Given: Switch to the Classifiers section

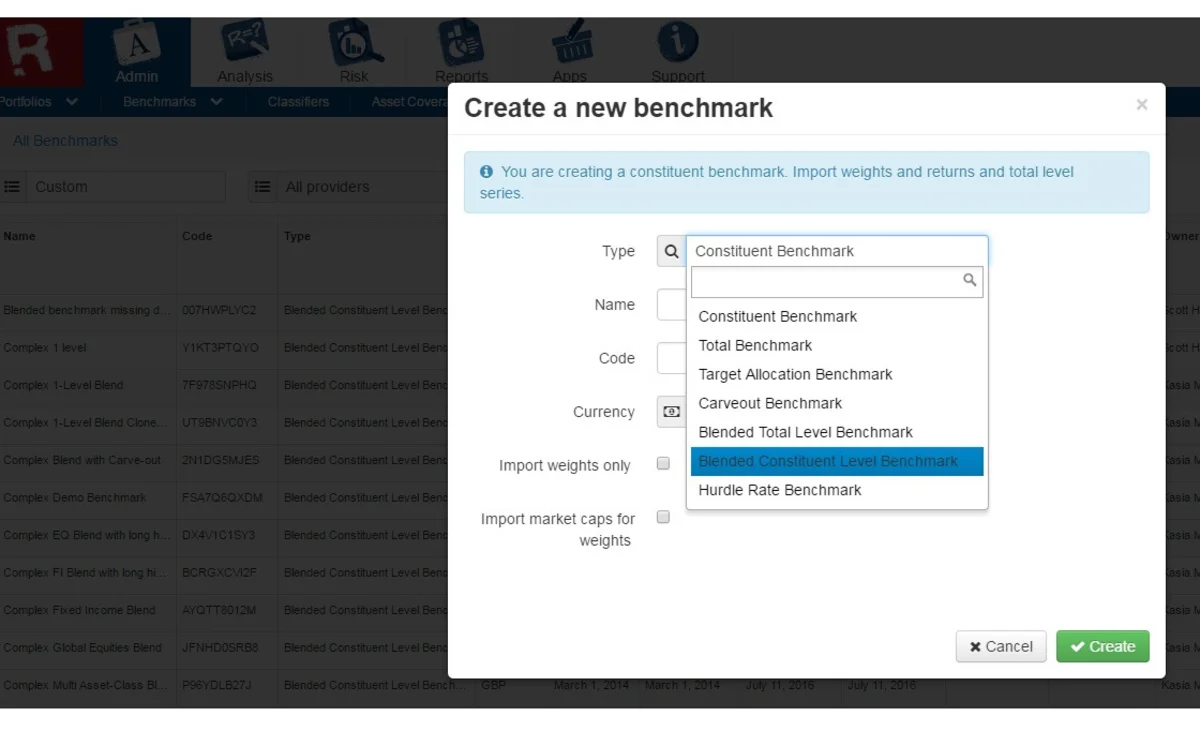Looking at the screenshot, I should pyautogui.click(x=297, y=102).
